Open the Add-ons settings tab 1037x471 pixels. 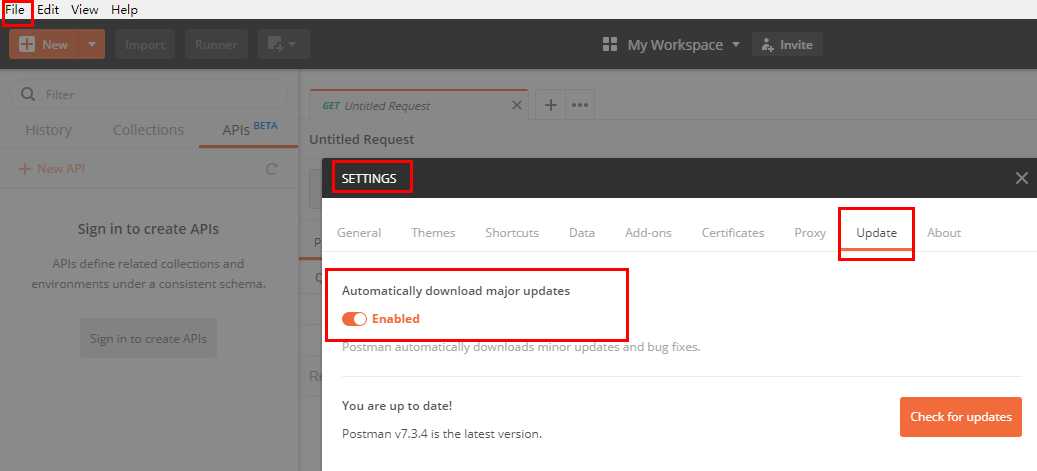click(x=648, y=233)
